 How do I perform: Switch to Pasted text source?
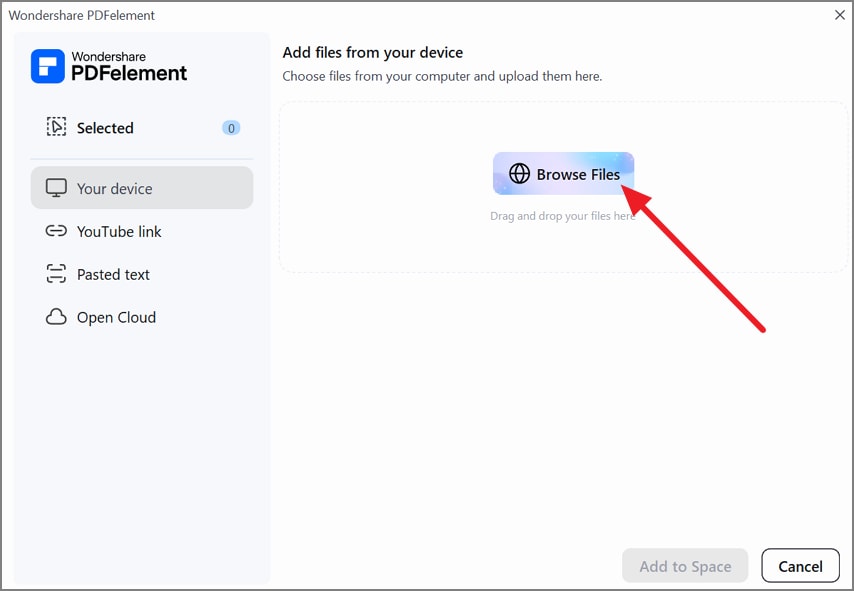(142, 274)
